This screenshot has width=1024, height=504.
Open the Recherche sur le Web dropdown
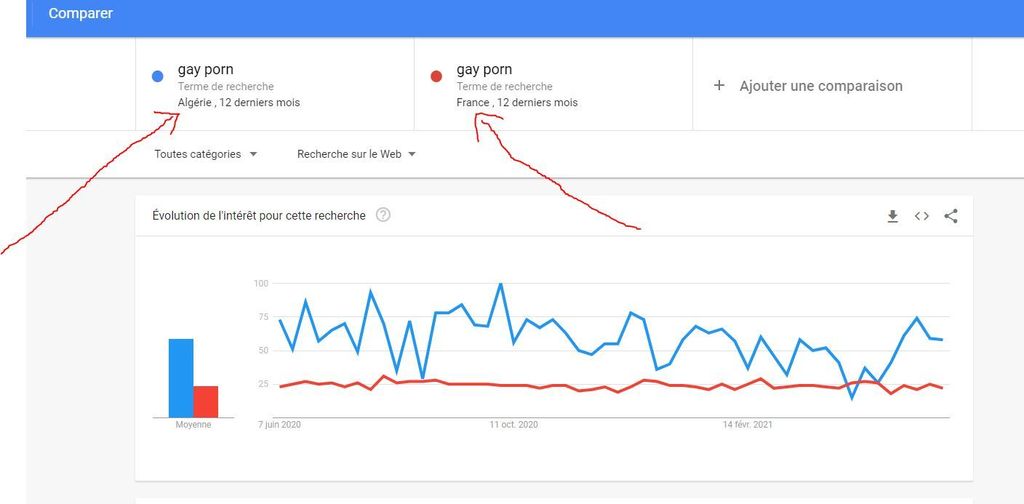[x=356, y=154]
